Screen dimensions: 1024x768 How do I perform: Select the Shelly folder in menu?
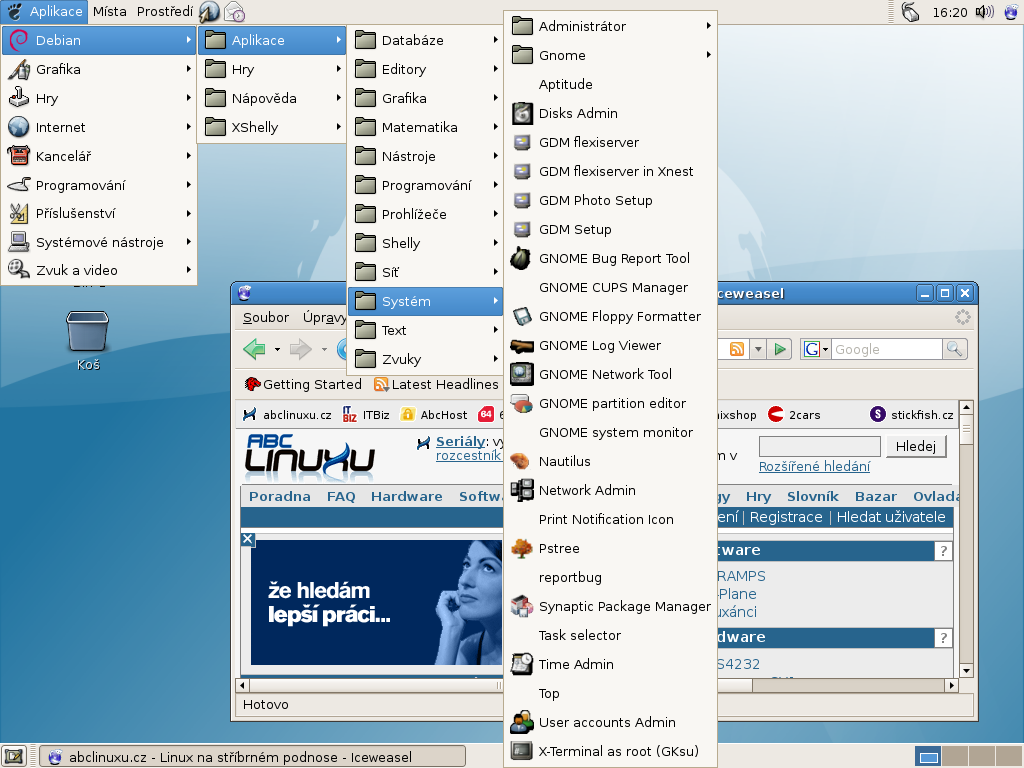pos(425,243)
